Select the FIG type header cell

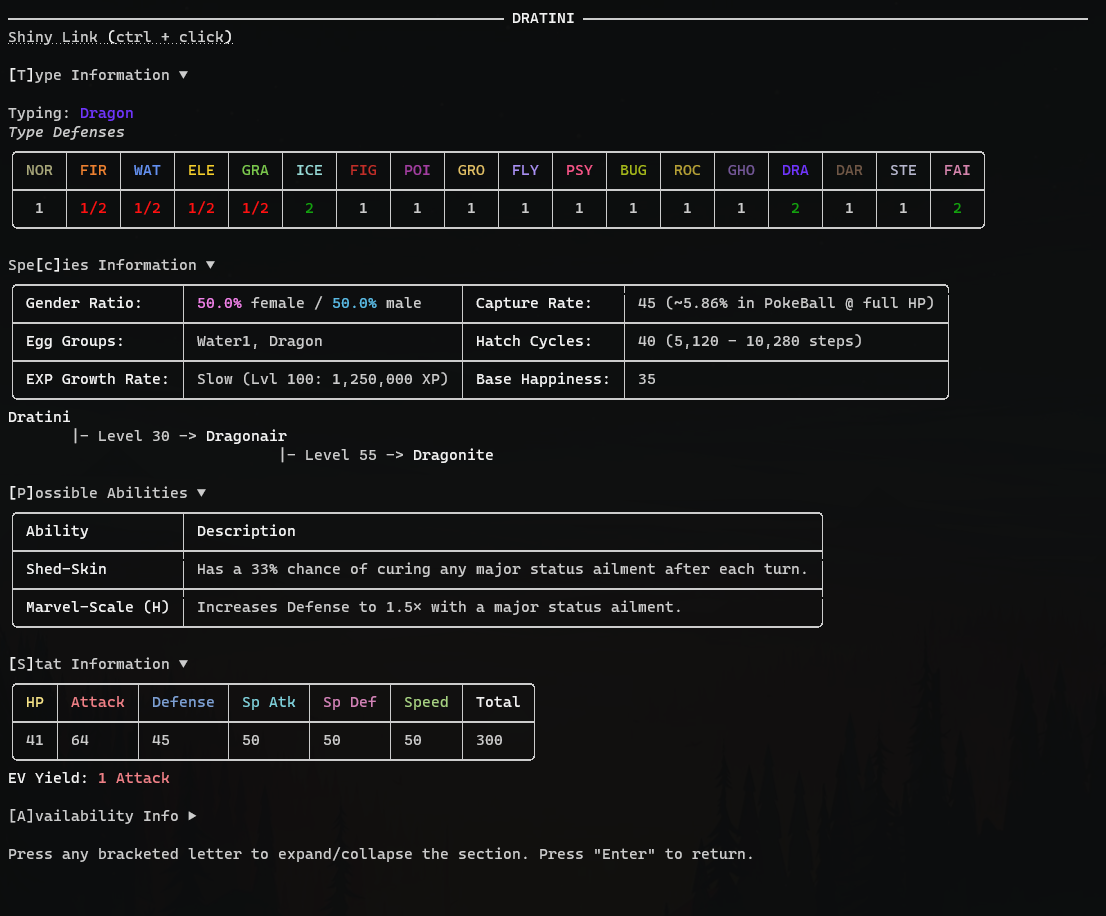363,171
